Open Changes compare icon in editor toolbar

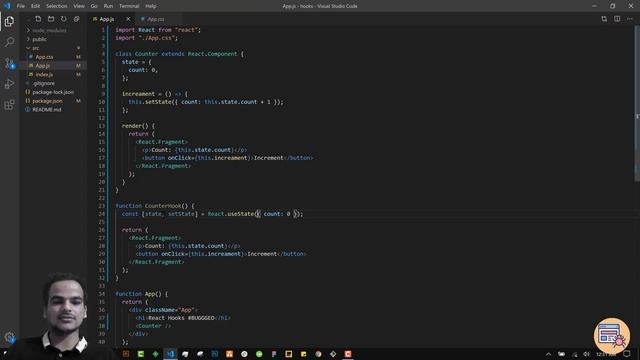604,19
